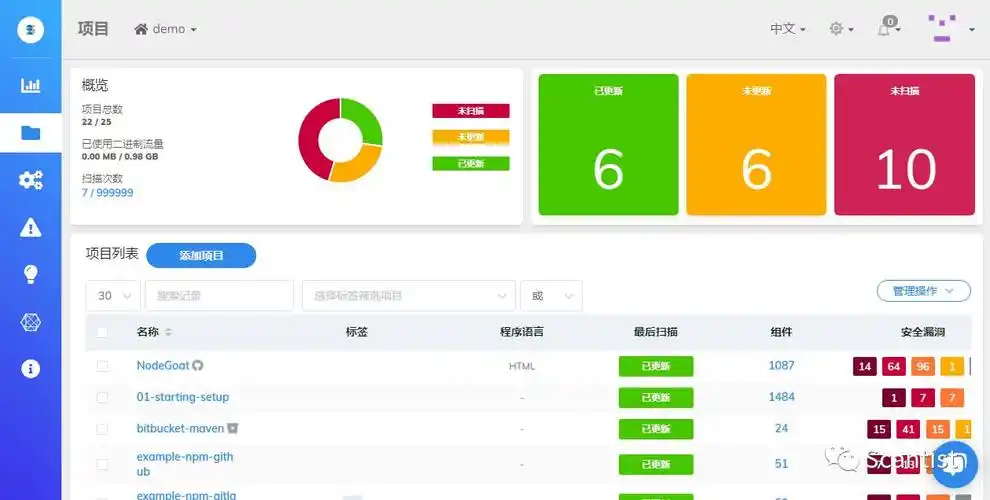Expand the caret next to user avatar

[x=972, y=29]
